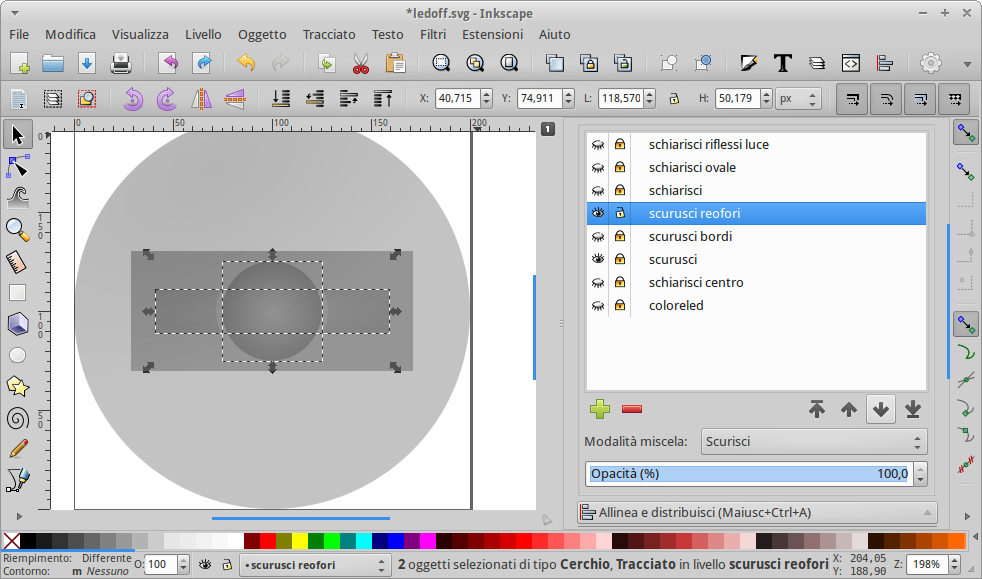The height and width of the screenshot is (579, 982).
Task: Select the node editing tool
Action: point(16,166)
